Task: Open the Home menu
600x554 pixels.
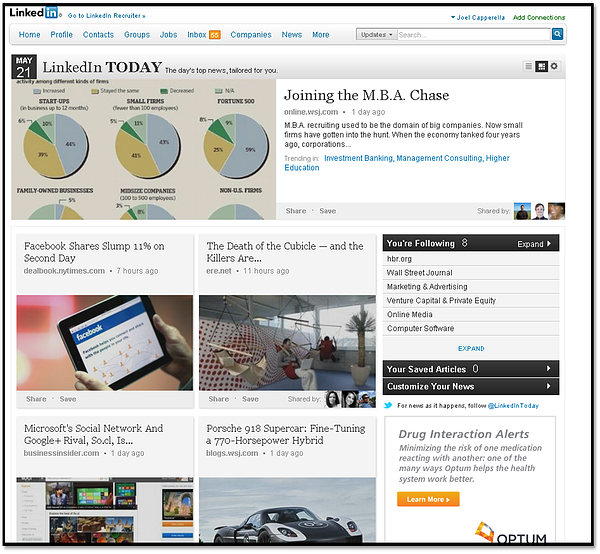Action: pyautogui.click(x=29, y=35)
